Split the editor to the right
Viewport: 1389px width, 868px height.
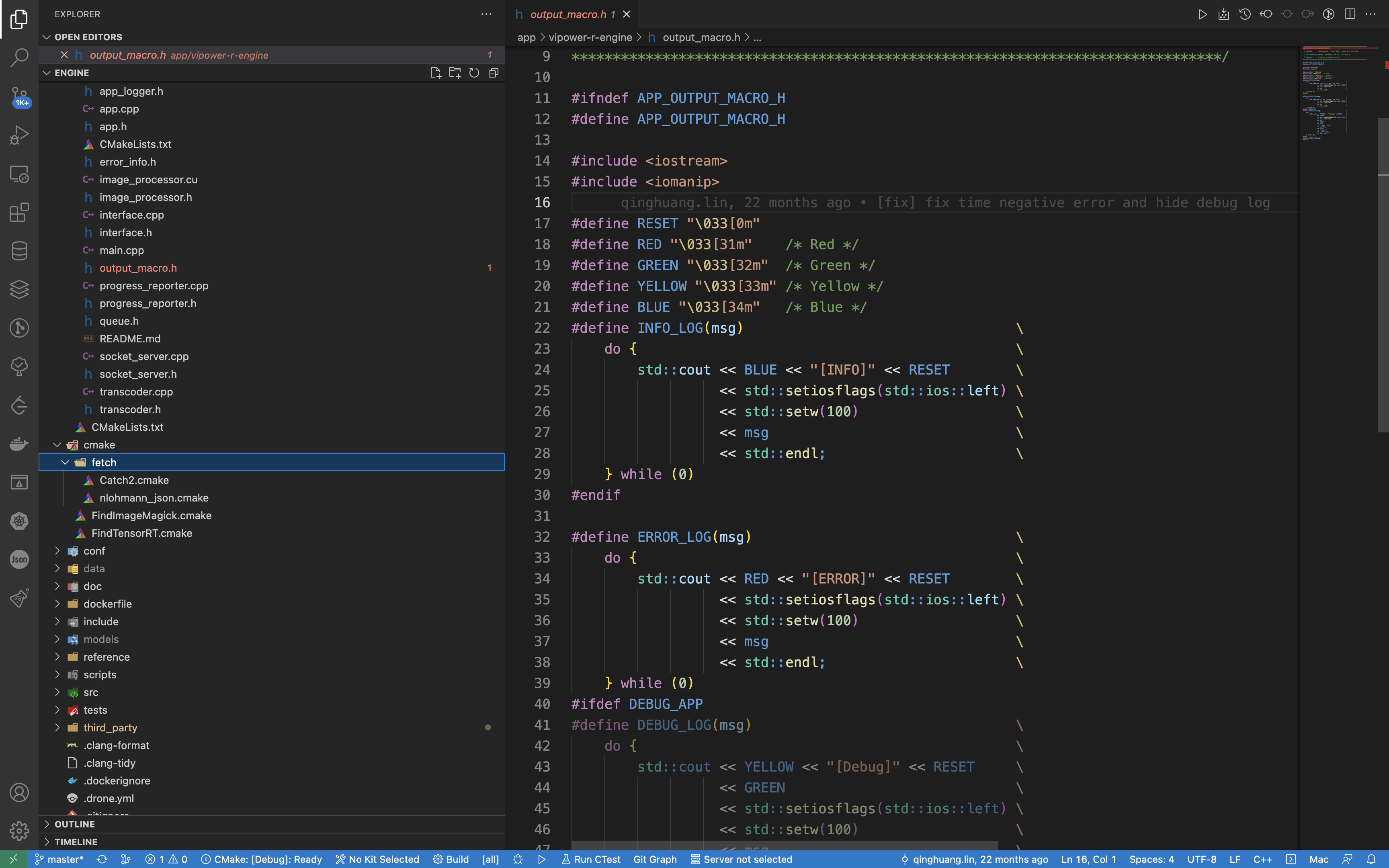click(1349, 14)
